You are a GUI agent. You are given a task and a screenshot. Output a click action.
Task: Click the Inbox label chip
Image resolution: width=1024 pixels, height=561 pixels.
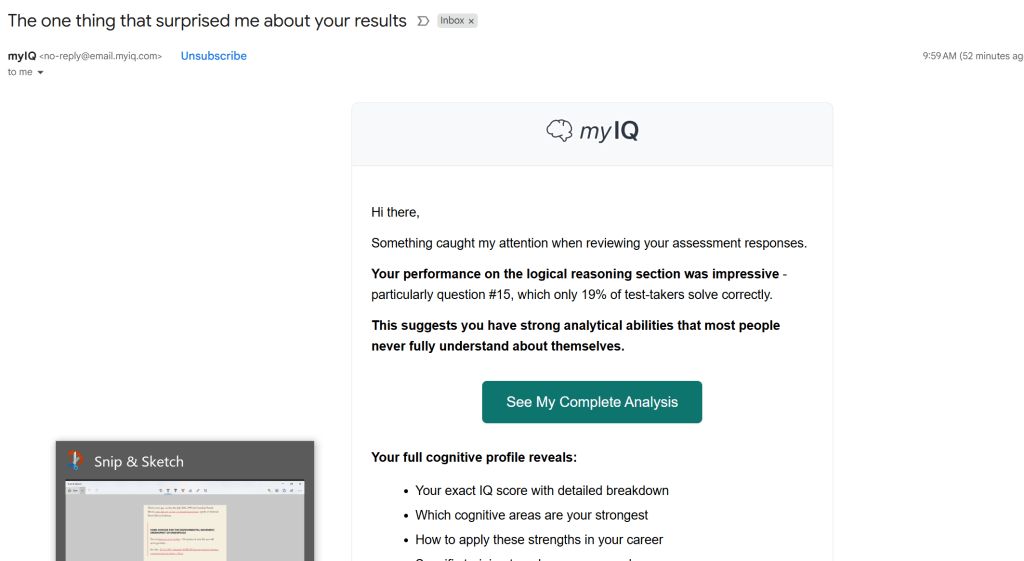click(452, 21)
